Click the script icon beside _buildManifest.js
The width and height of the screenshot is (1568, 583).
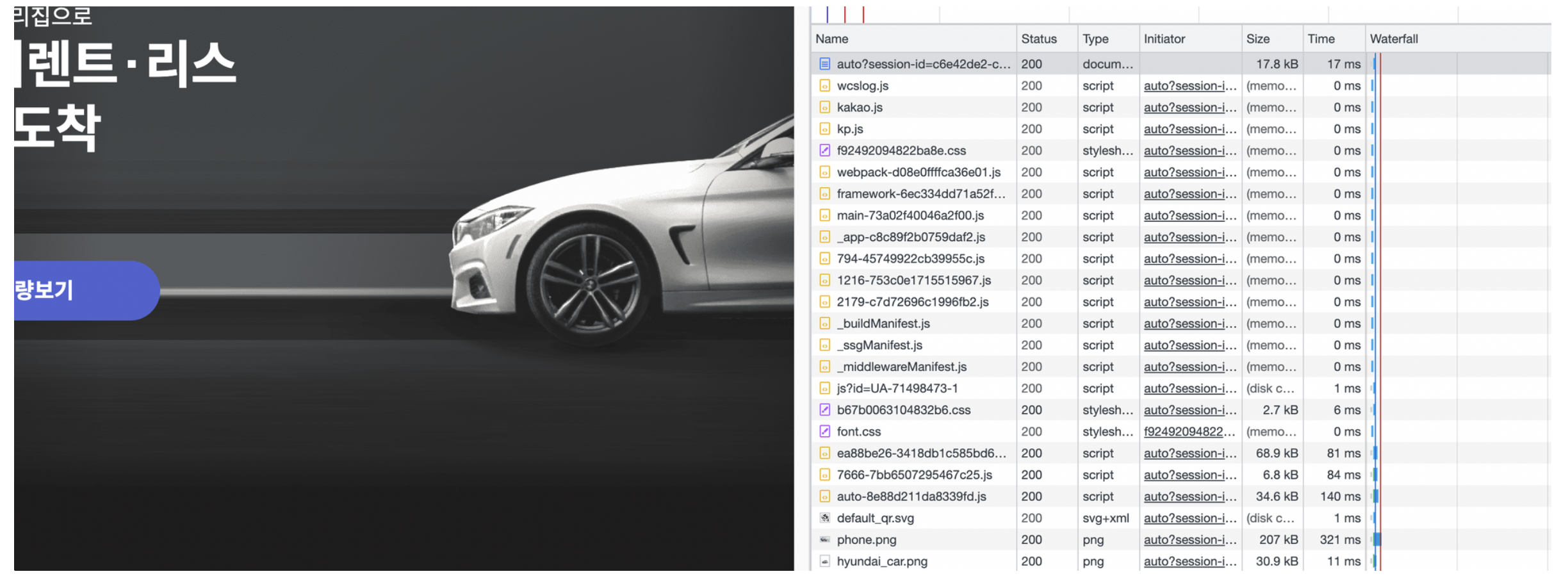coord(824,324)
